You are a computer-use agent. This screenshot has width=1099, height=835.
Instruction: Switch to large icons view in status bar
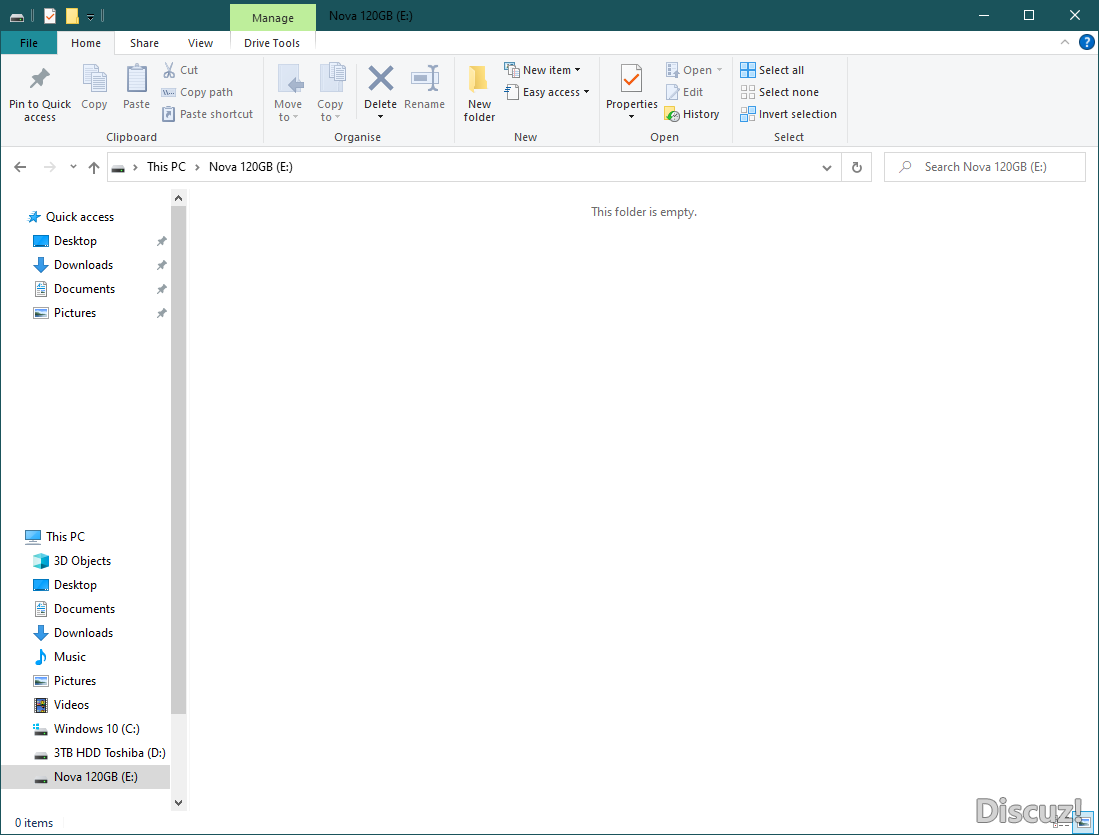1084,822
